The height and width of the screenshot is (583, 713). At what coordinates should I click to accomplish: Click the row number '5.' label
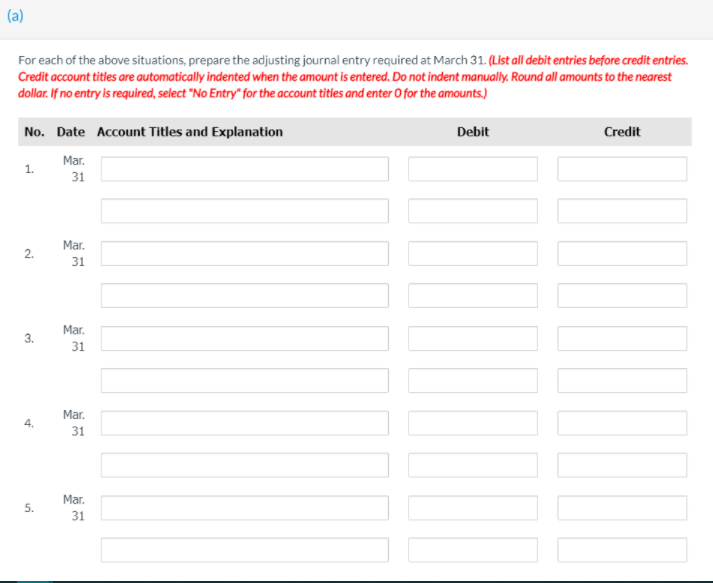click(x=29, y=508)
